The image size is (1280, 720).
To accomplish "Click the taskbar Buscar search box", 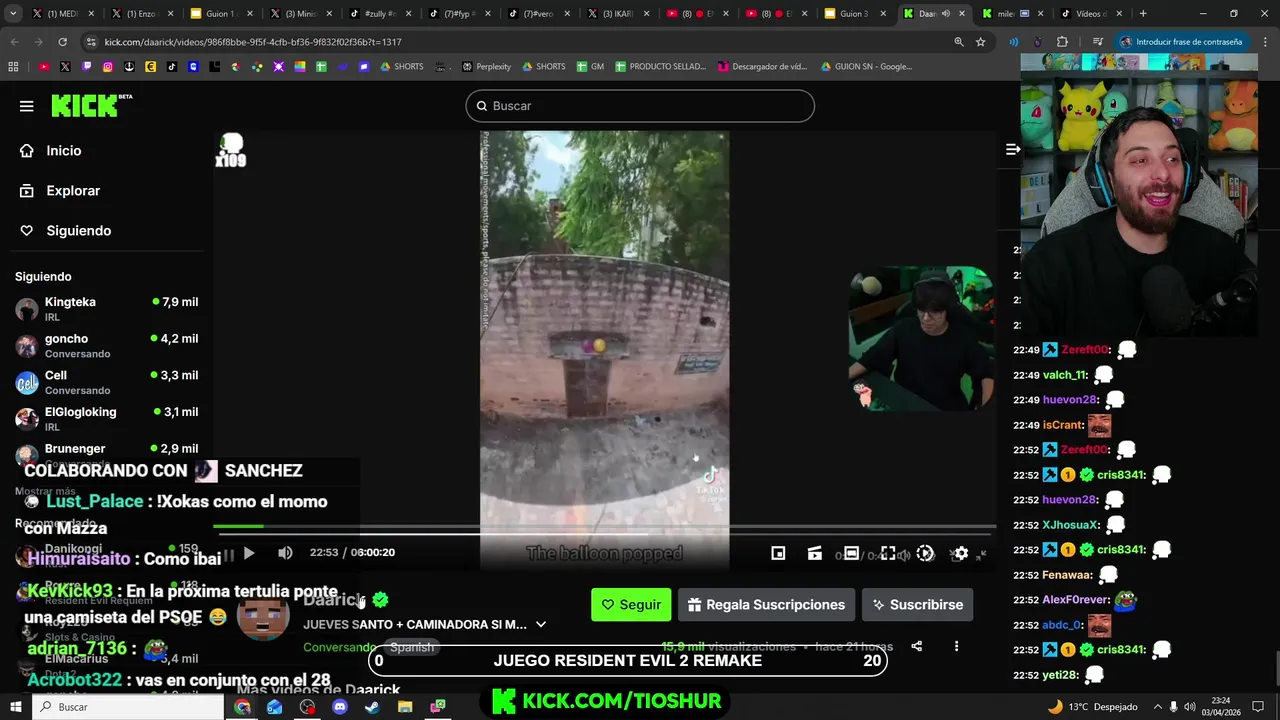I will pos(129,707).
